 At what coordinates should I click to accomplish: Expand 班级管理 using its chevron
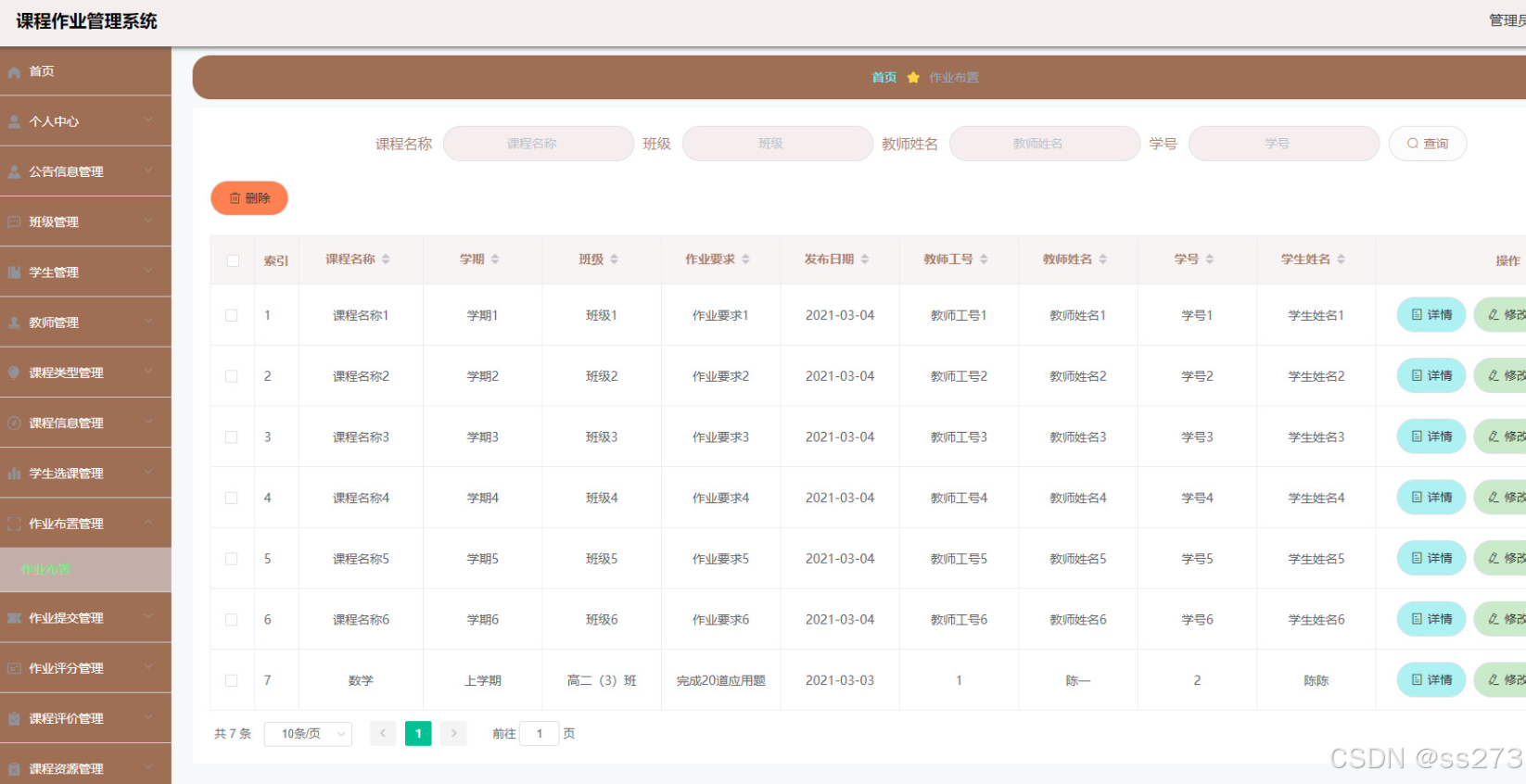point(148,221)
